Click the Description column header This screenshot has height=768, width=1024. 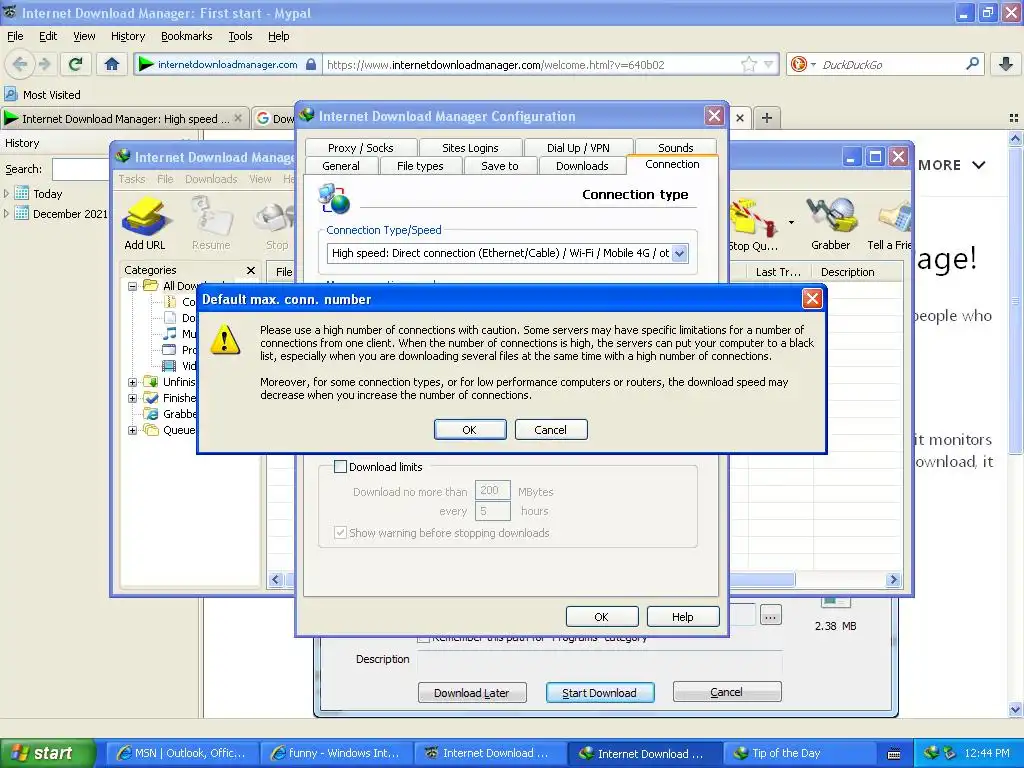(x=848, y=272)
